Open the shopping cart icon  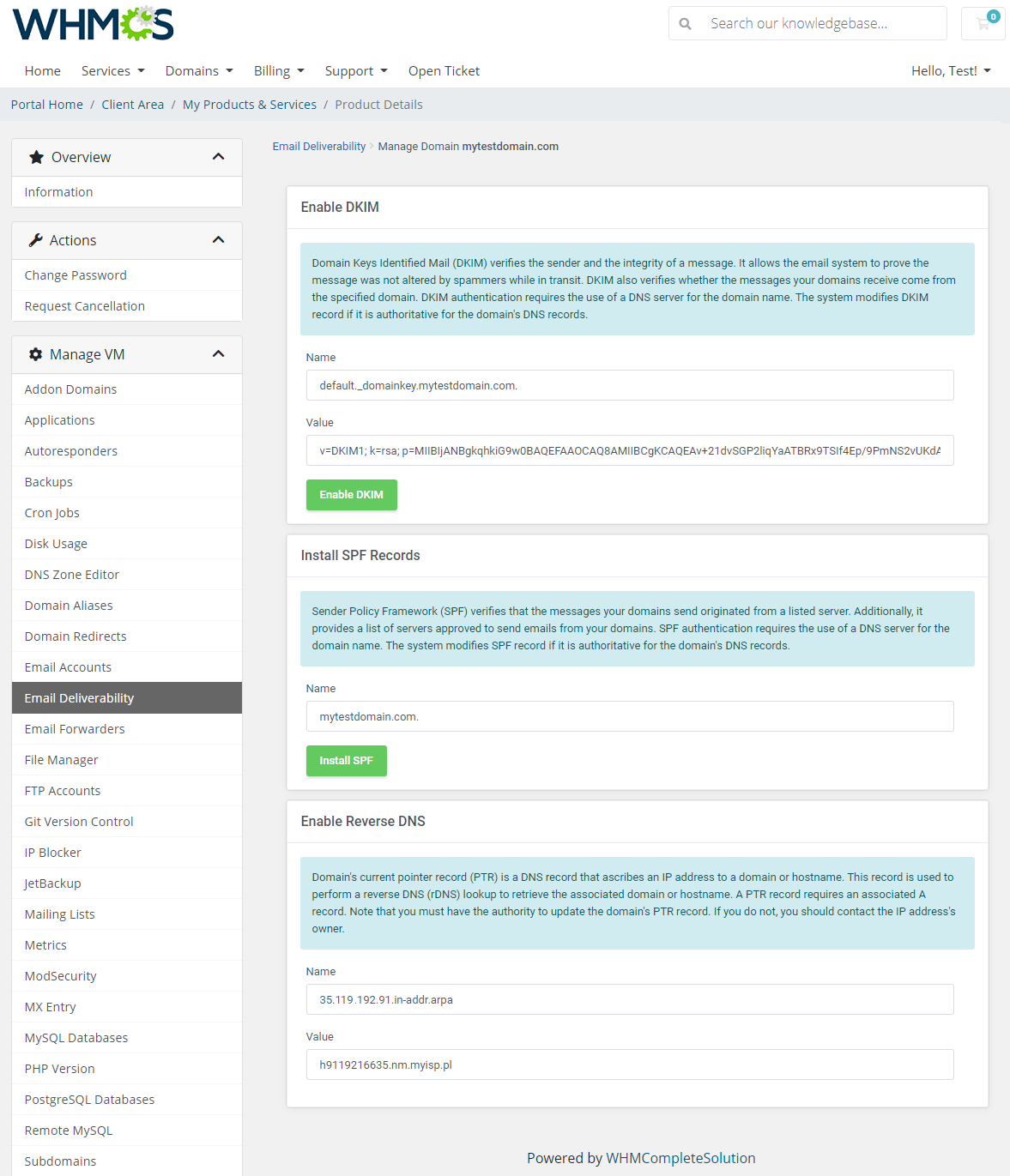982,23
